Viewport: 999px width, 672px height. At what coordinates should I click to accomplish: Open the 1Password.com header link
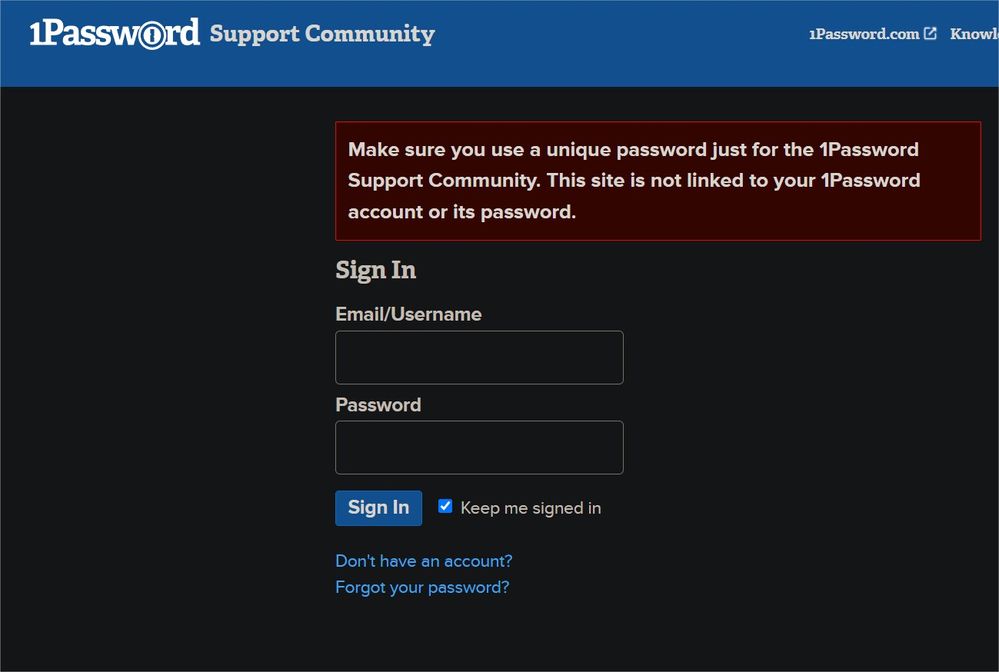pos(864,34)
